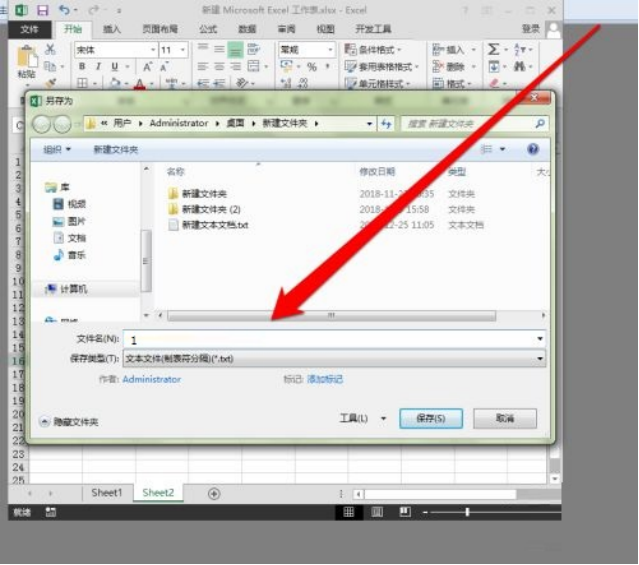Switch to the 插入 ribbon tab
This screenshot has width=639, height=565.
pyautogui.click(x=112, y=29)
